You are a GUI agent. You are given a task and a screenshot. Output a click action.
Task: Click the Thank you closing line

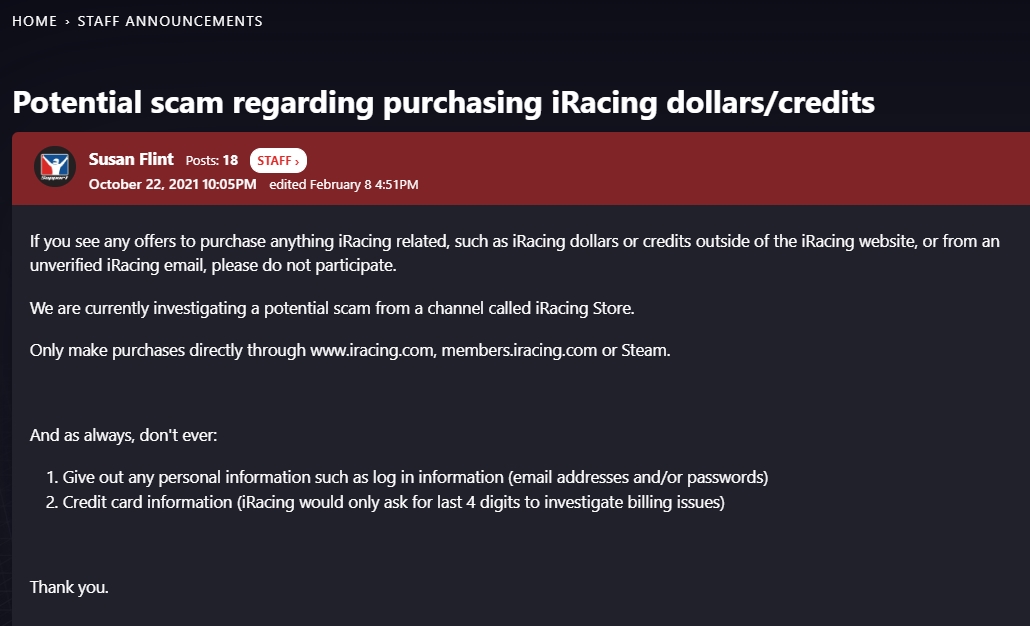tap(68, 587)
